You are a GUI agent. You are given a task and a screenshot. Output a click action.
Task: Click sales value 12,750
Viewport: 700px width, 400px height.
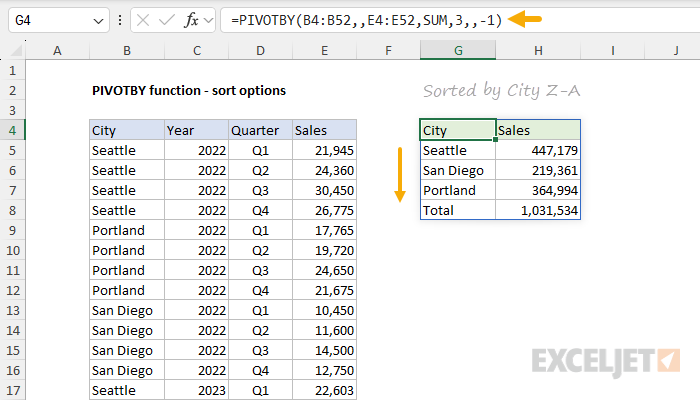click(x=324, y=371)
